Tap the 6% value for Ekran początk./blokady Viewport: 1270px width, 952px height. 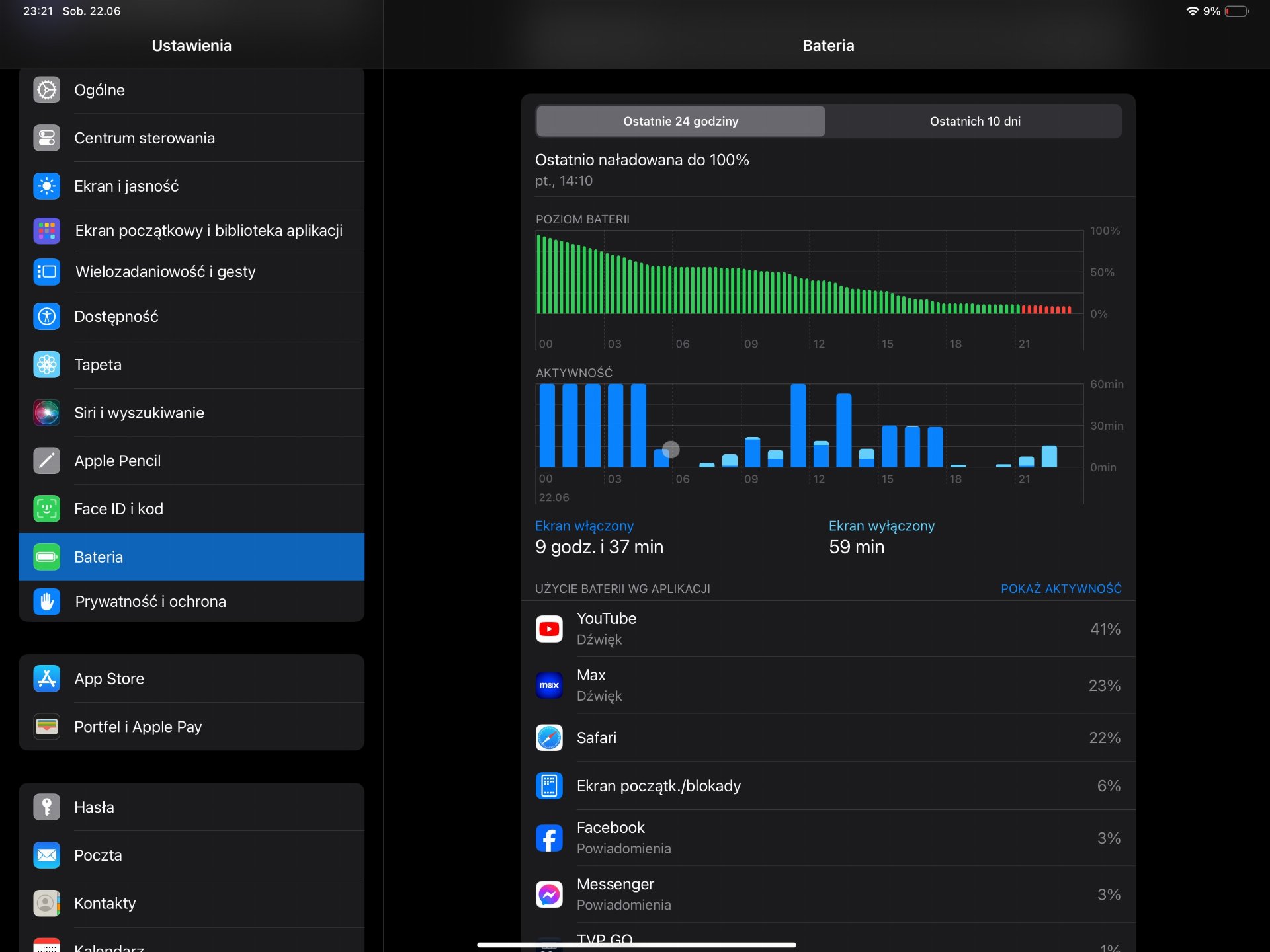1109,786
